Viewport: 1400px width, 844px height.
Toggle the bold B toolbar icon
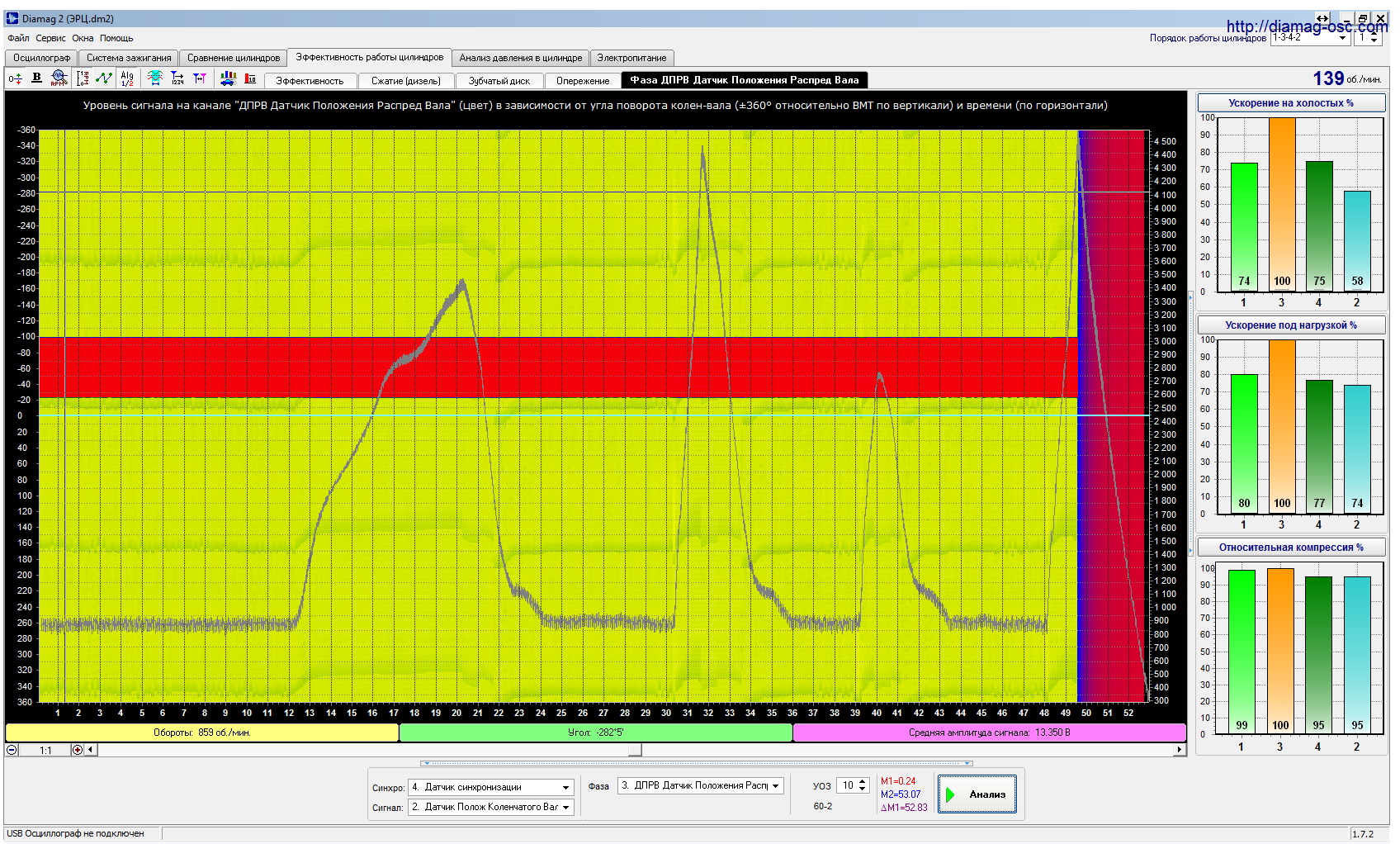36,78
